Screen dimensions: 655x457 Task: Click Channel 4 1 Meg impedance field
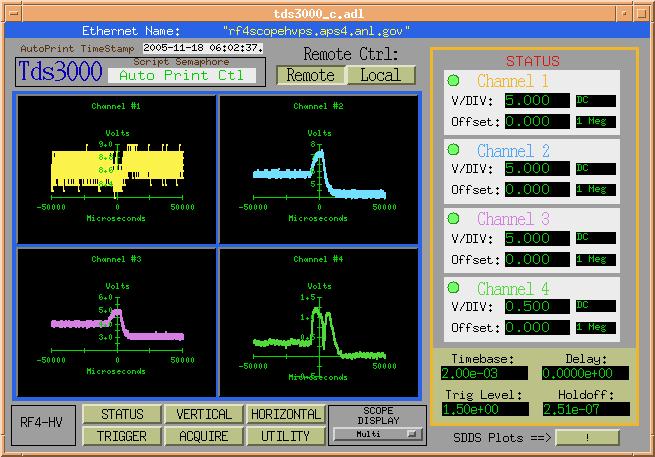[x=596, y=328]
